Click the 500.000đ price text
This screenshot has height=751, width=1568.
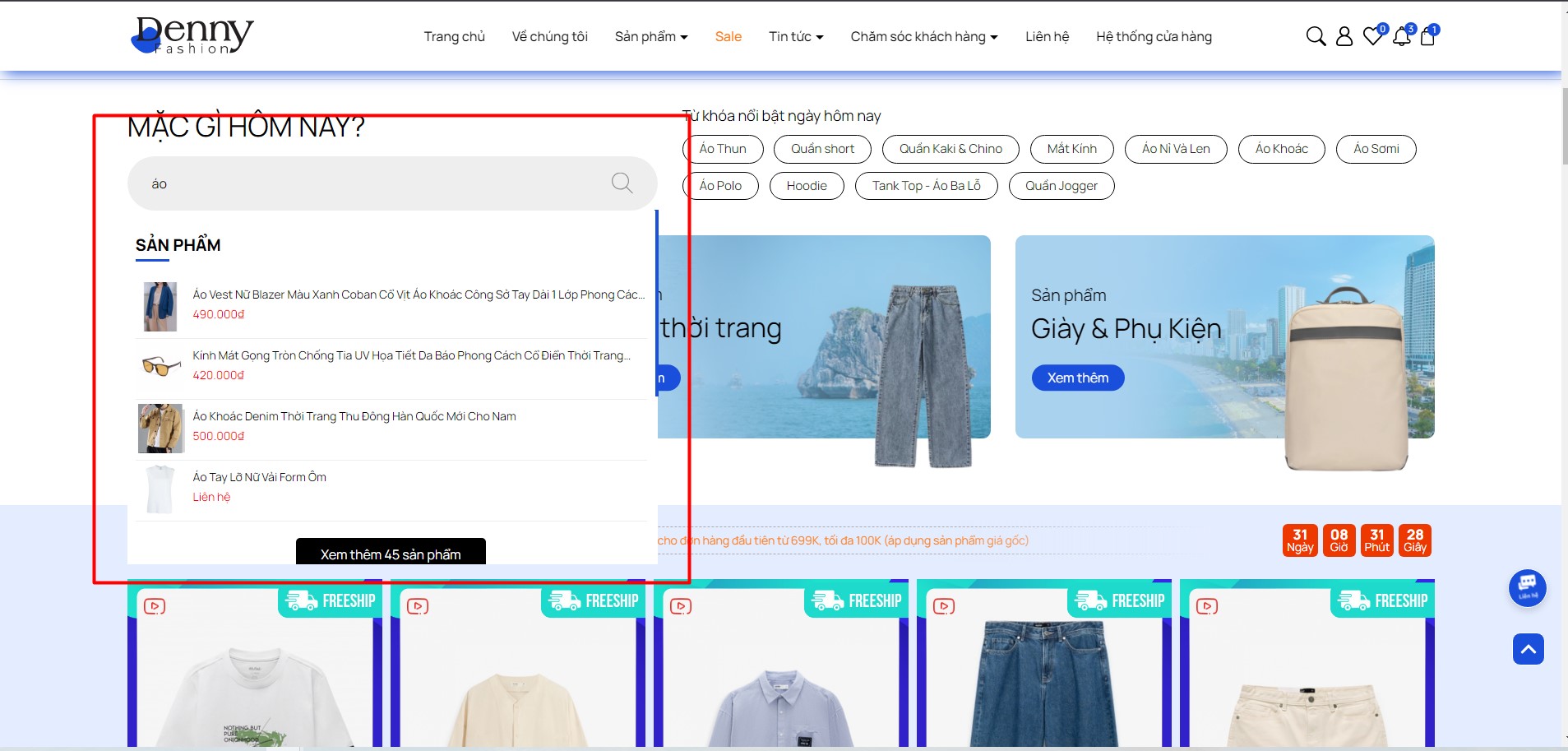(219, 436)
